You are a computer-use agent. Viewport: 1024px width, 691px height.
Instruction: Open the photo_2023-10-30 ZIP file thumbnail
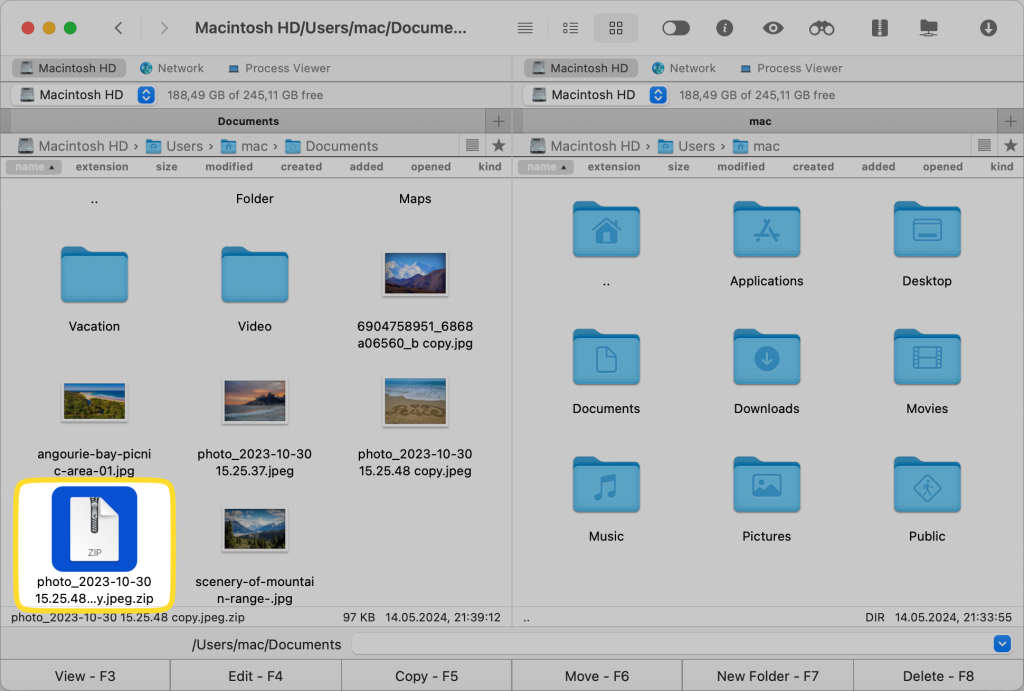pyautogui.click(x=94, y=528)
